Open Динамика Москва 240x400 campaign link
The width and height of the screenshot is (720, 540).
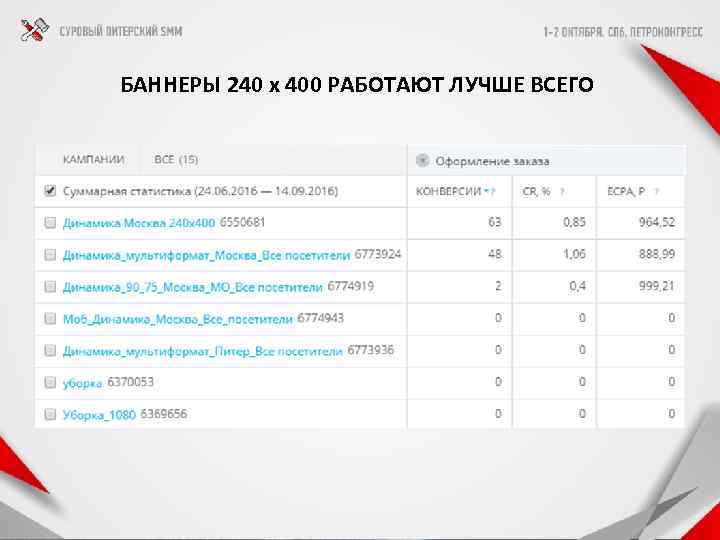(139, 223)
